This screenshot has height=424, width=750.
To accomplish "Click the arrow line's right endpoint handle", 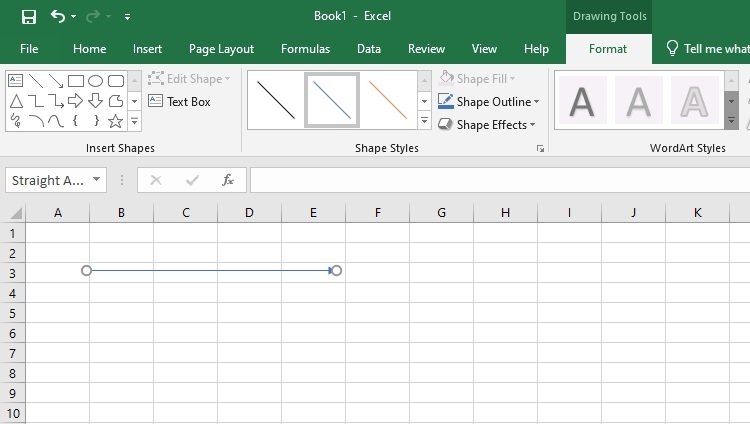I will tap(337, 271).
